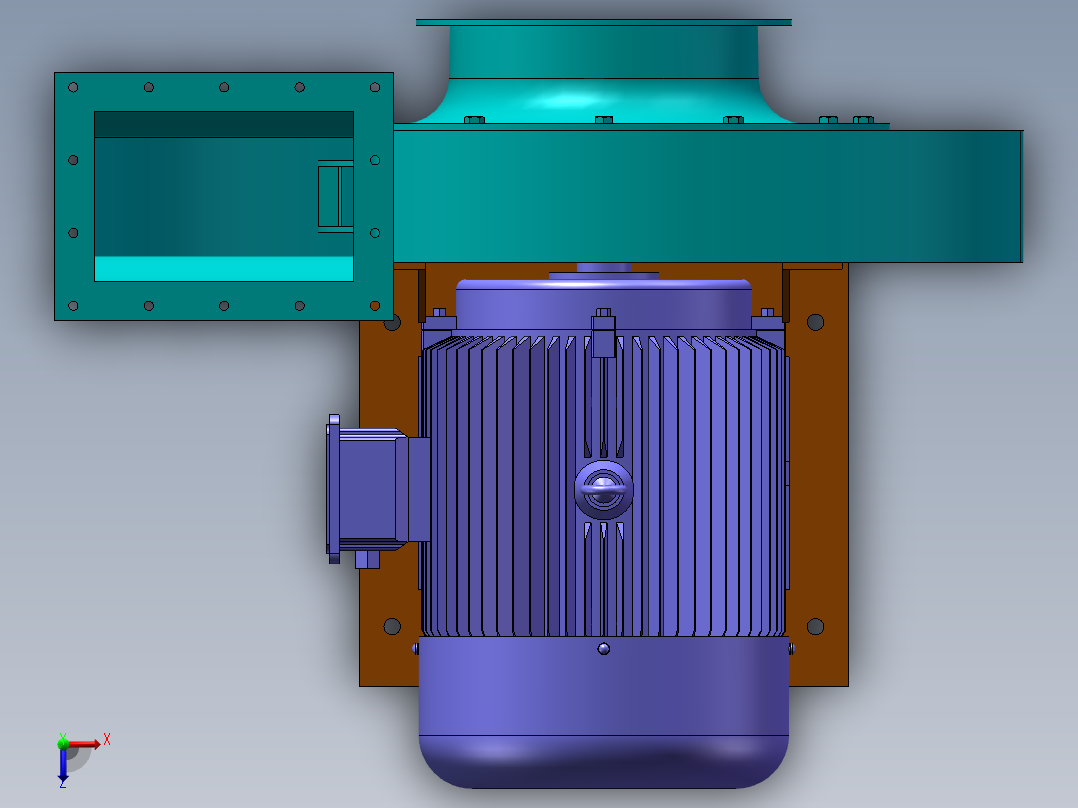Select the top-left corner hole of the outlet flange

74,87
